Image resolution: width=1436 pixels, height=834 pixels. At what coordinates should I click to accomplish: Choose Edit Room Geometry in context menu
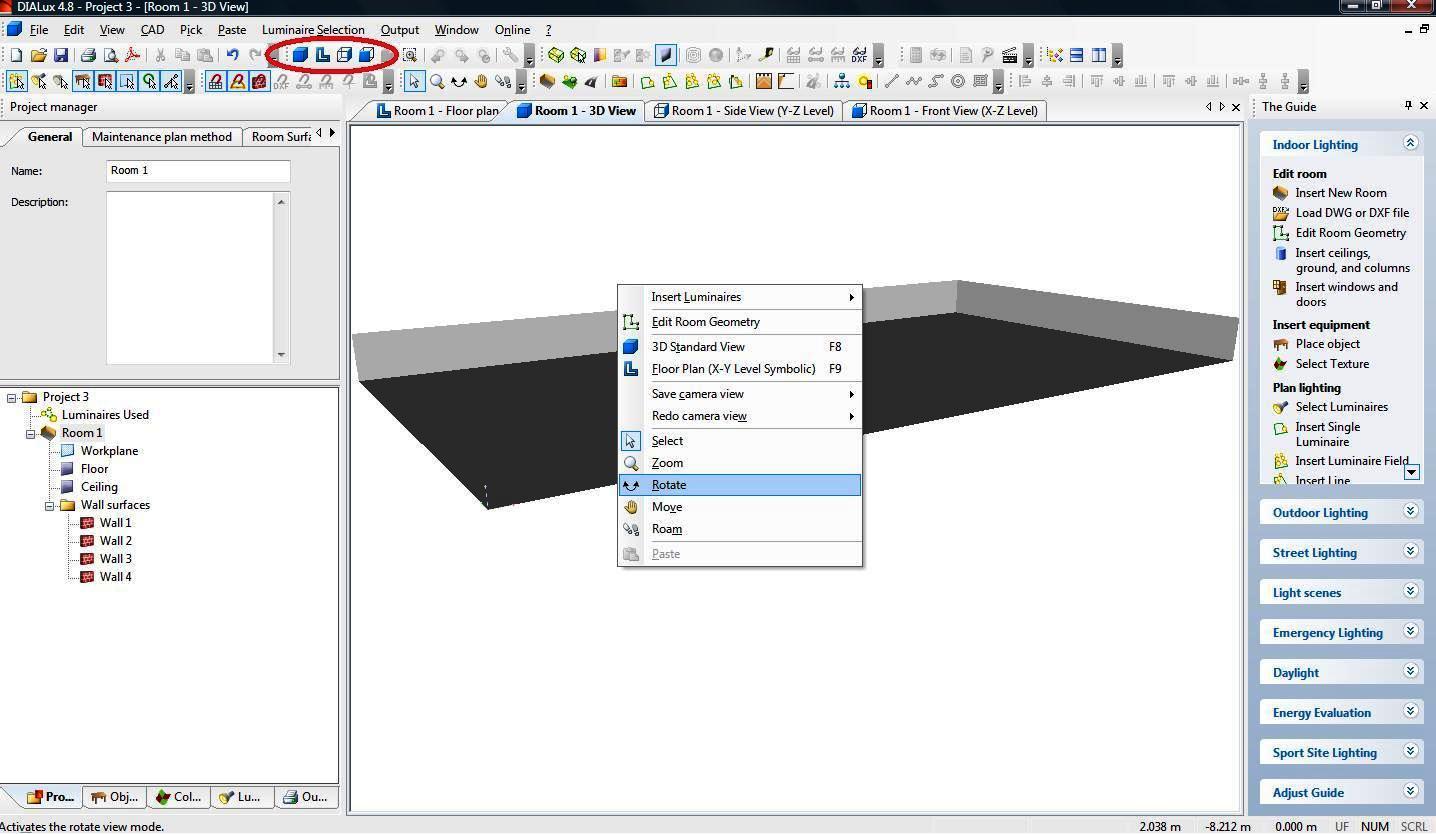click(x=740, y=322)
